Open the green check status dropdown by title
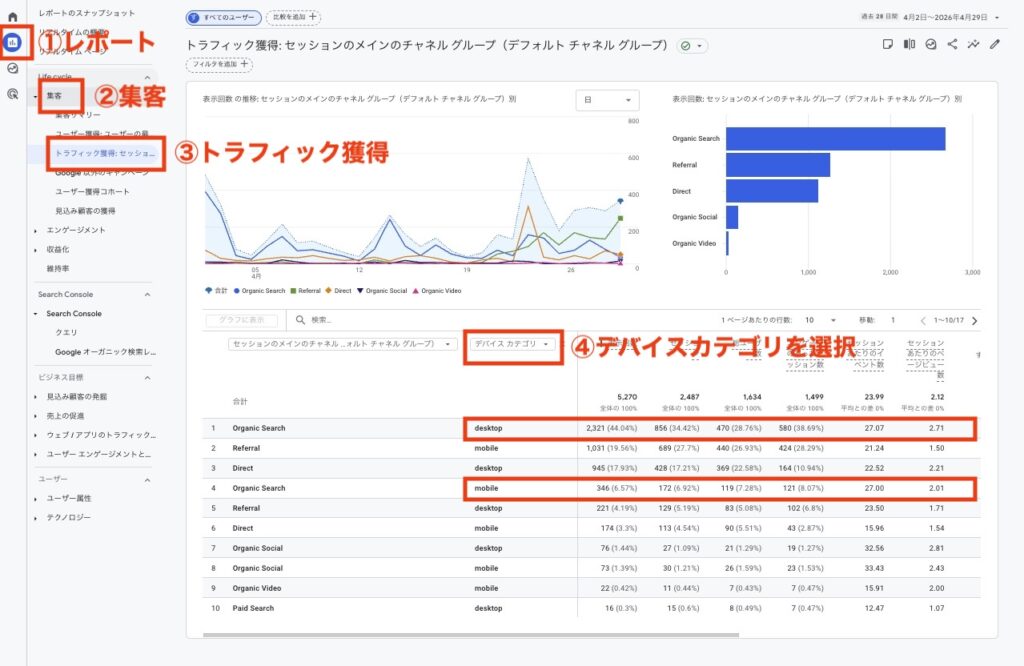 [692, 46]
